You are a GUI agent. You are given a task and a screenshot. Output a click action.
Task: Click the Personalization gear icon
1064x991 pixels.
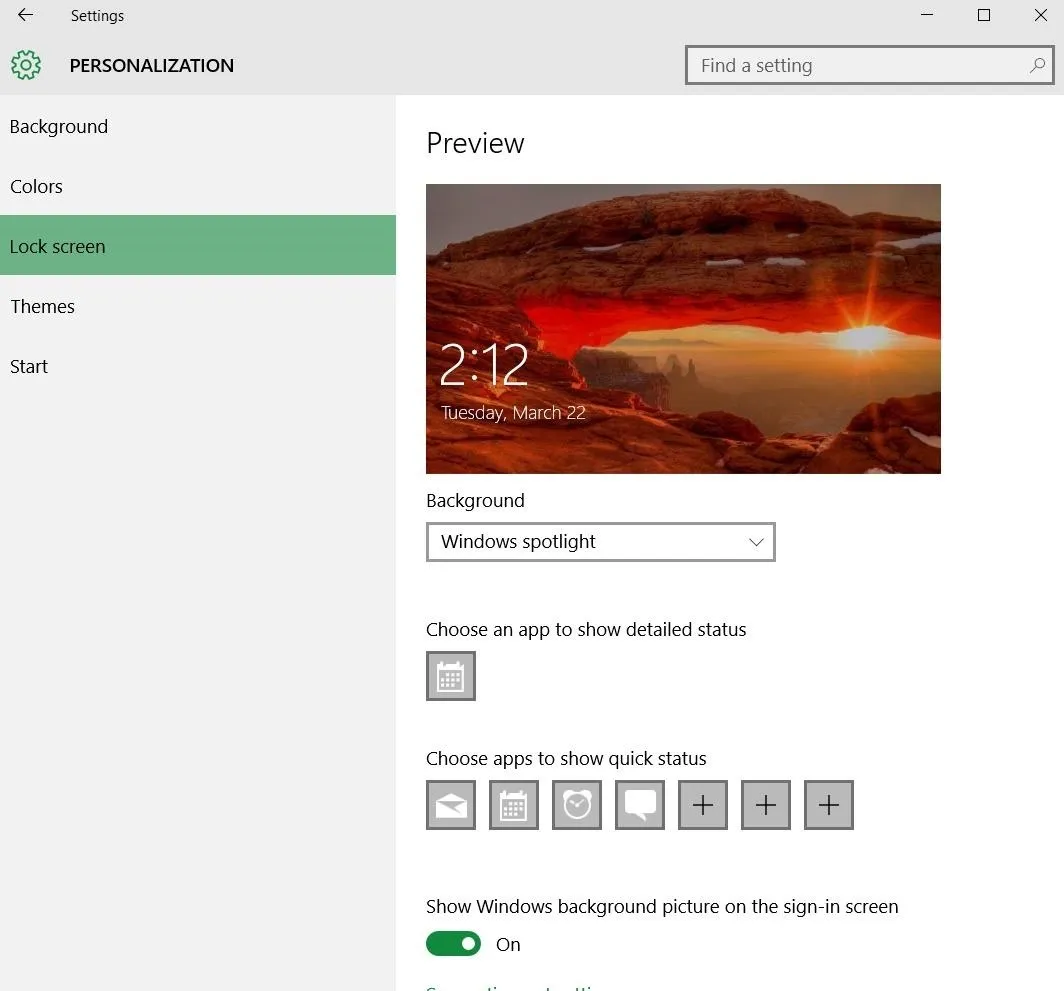coord(26,65)
